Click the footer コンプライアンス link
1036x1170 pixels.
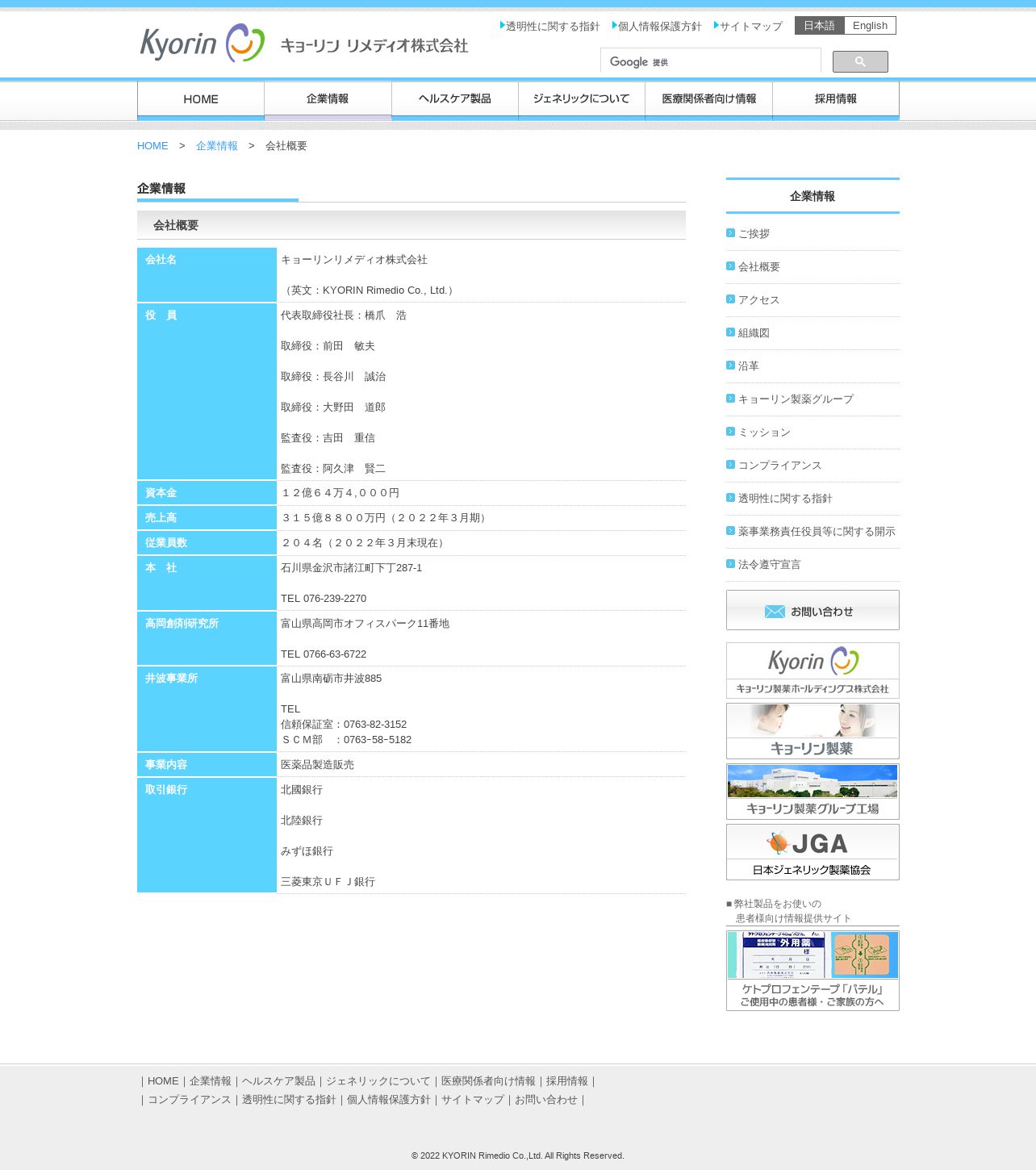pos(190,1100)
